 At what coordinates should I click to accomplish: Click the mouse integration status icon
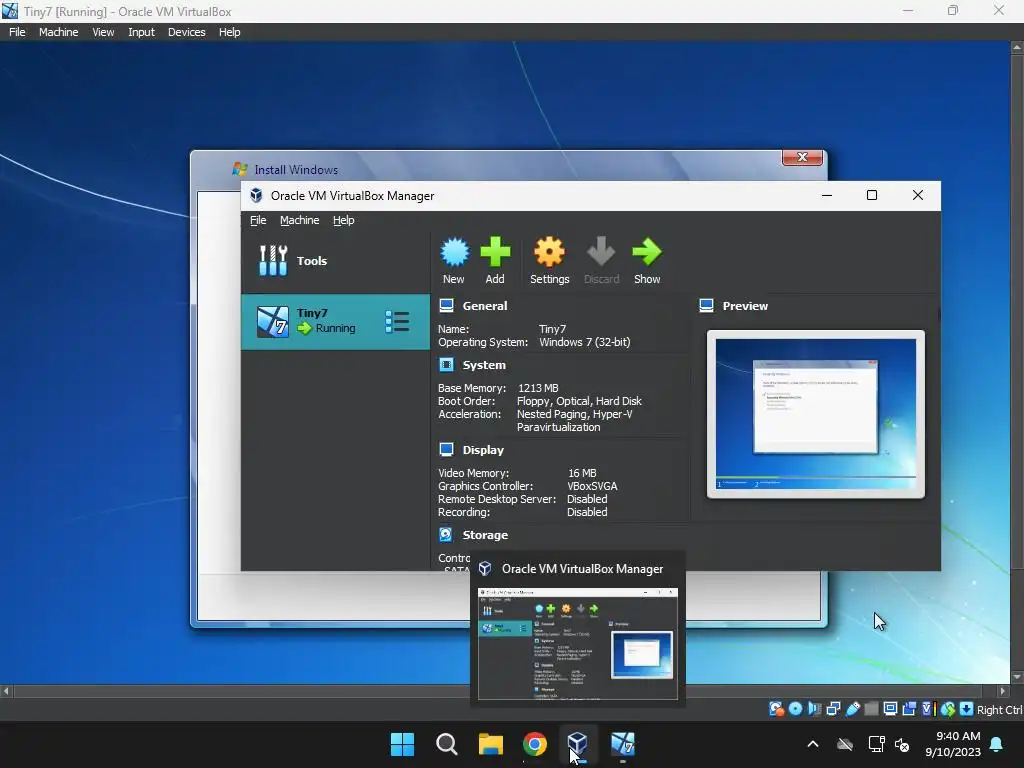point(948,709)
